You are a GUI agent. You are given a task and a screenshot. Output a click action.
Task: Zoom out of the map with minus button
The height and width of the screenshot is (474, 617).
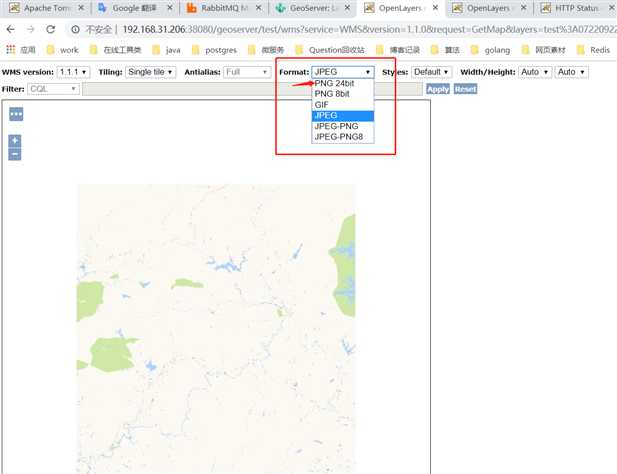pyautogui.click(x=15, y=154)
